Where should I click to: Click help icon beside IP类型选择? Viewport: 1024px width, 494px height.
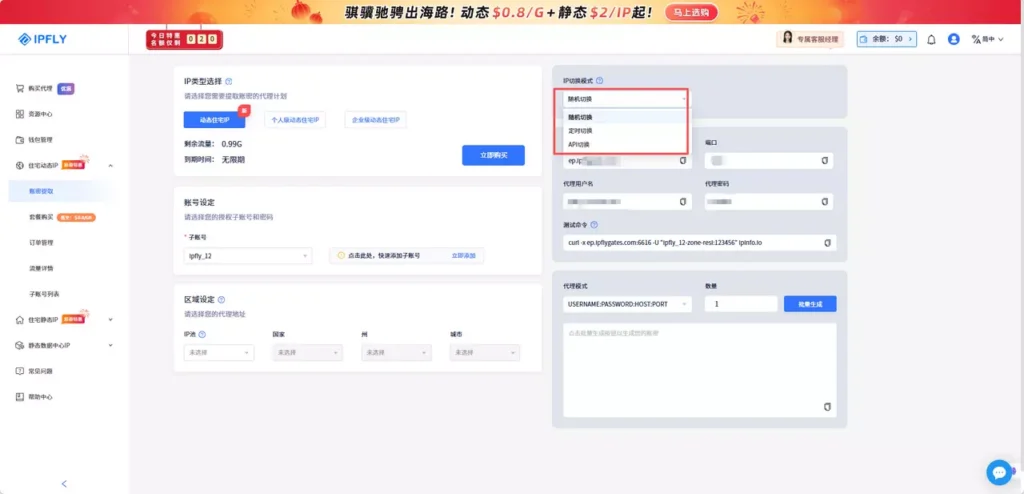point(229,82)
